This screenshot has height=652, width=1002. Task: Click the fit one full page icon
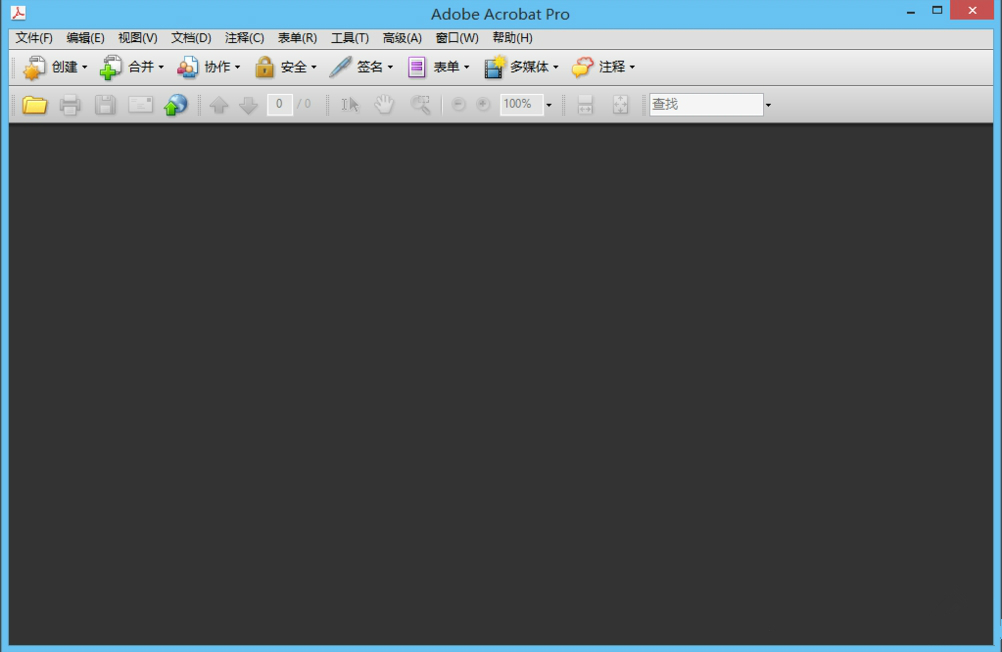620,105
